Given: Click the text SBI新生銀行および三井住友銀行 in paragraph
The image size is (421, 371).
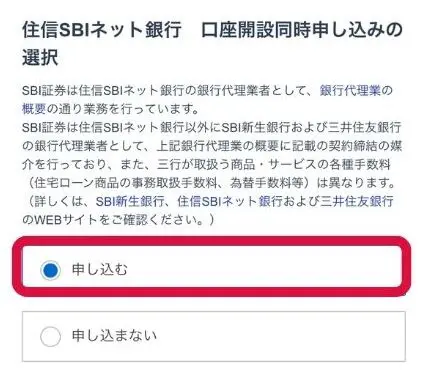Looking at the screenshot, I should click(311, 127).
